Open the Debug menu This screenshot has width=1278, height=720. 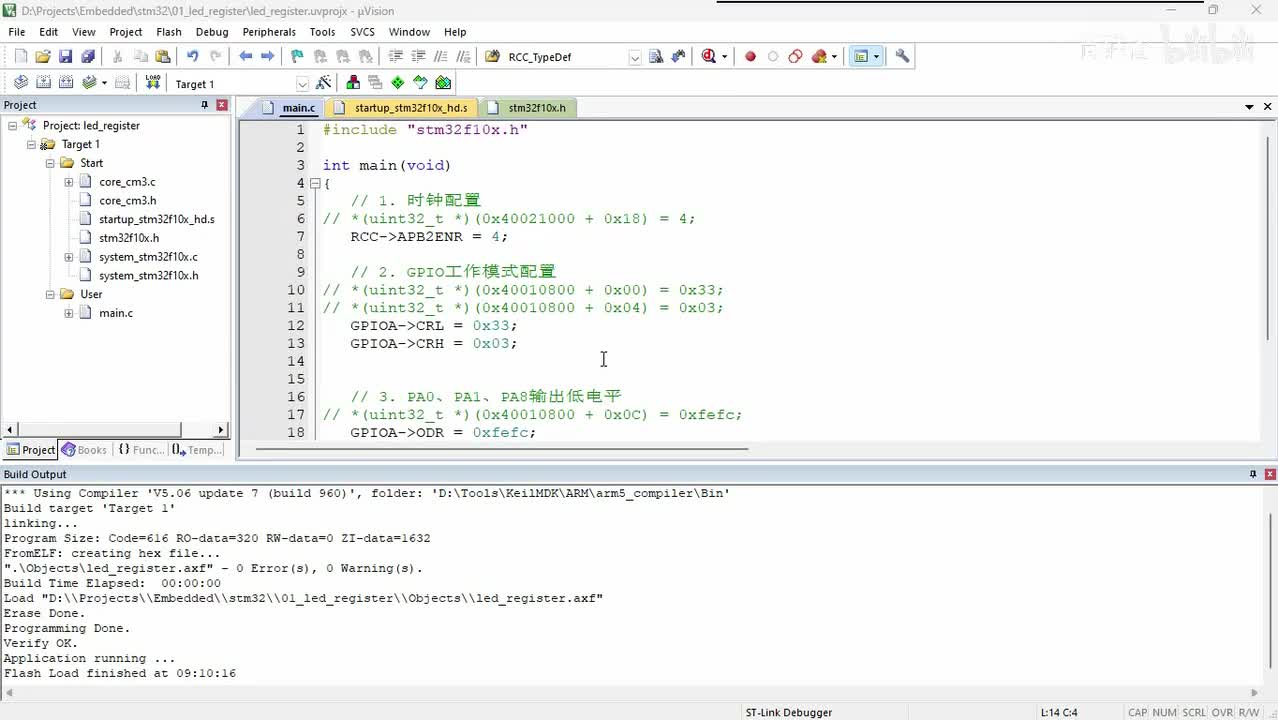pos(212,32)
